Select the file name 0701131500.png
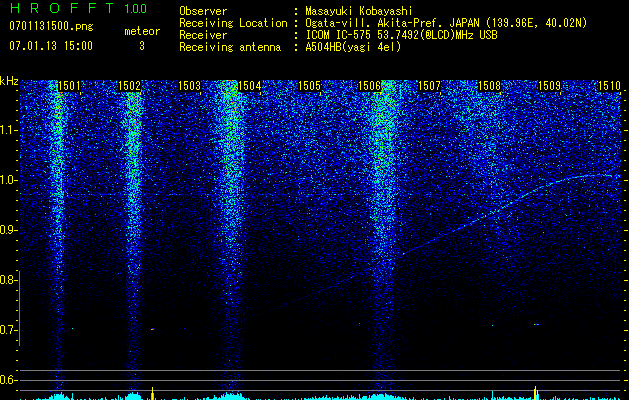The width and height of the screenshot is (629, 400). 51,27
